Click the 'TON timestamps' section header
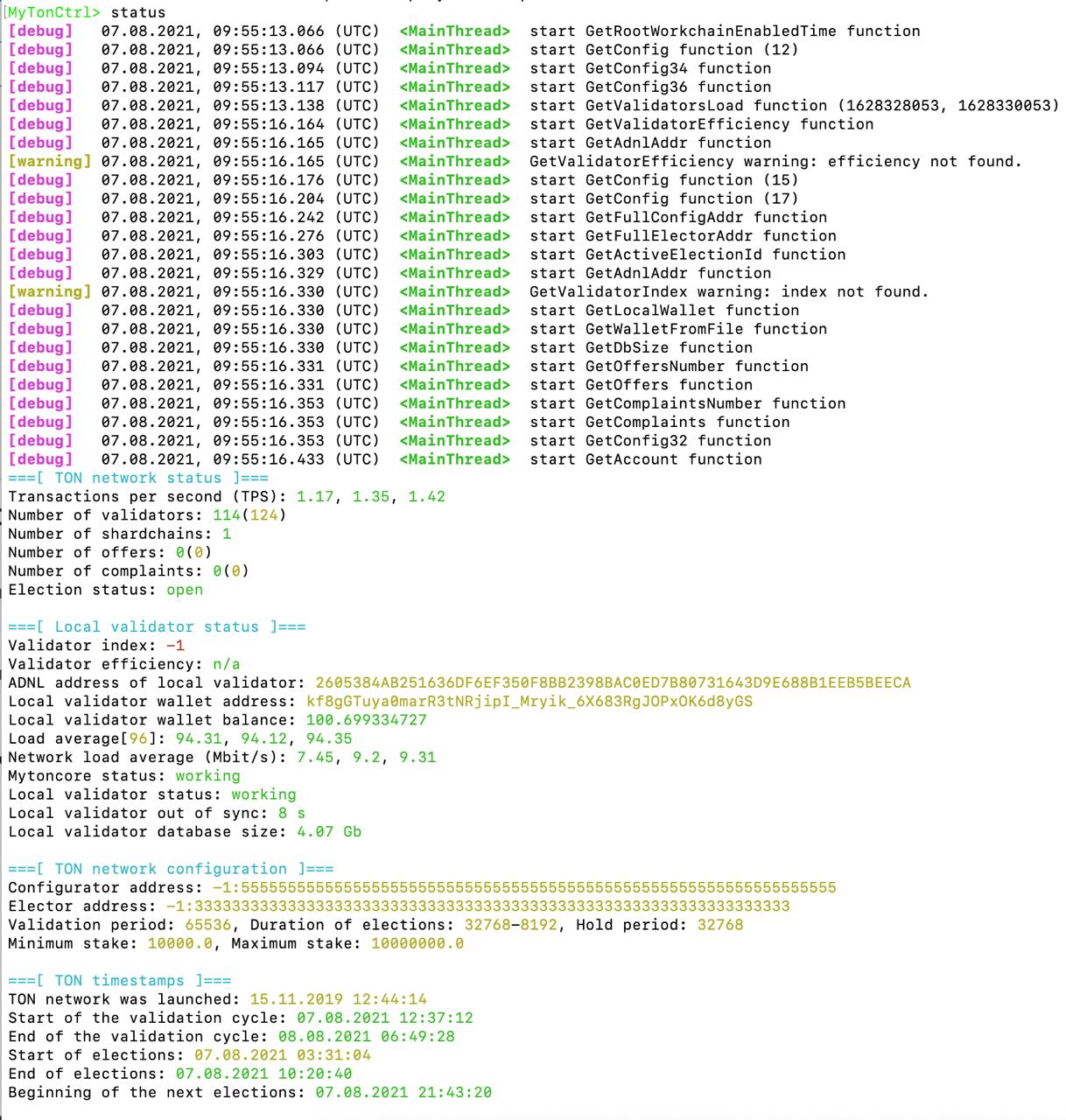This screenshot has height=1120, width=1066. (x=120, y=981)
